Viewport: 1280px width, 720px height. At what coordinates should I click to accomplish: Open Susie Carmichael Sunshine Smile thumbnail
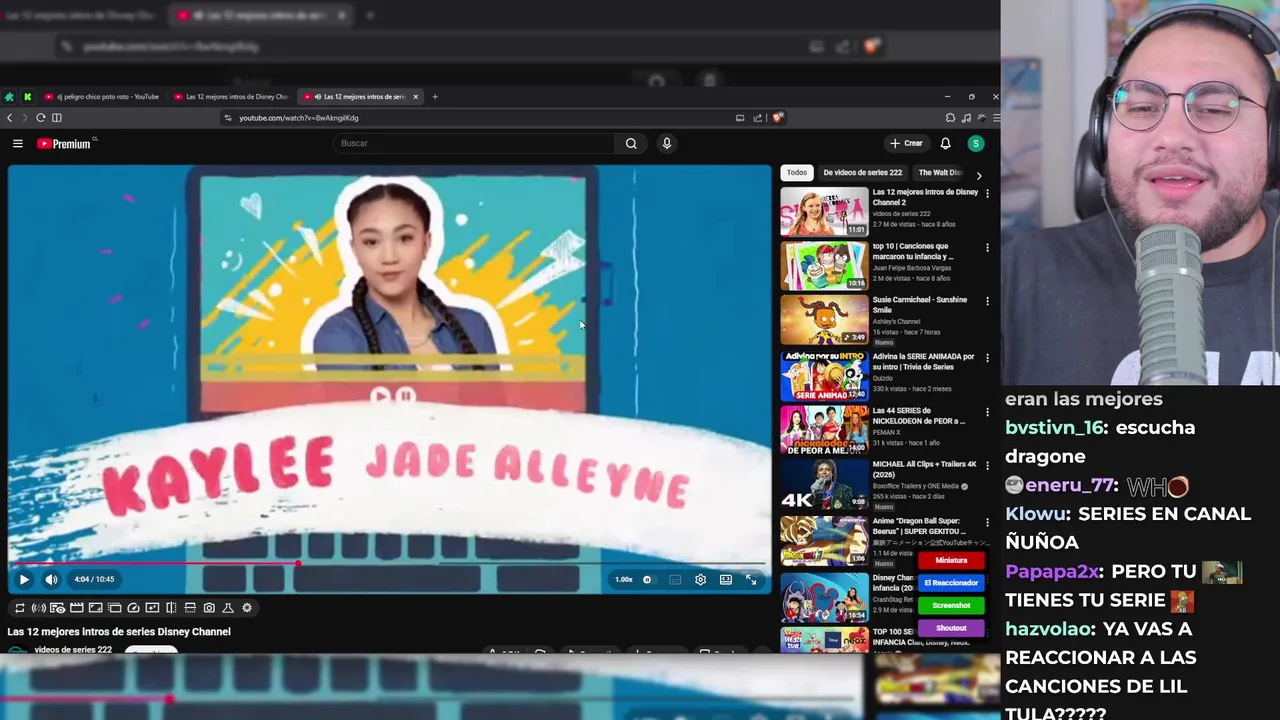click(824, 320)
